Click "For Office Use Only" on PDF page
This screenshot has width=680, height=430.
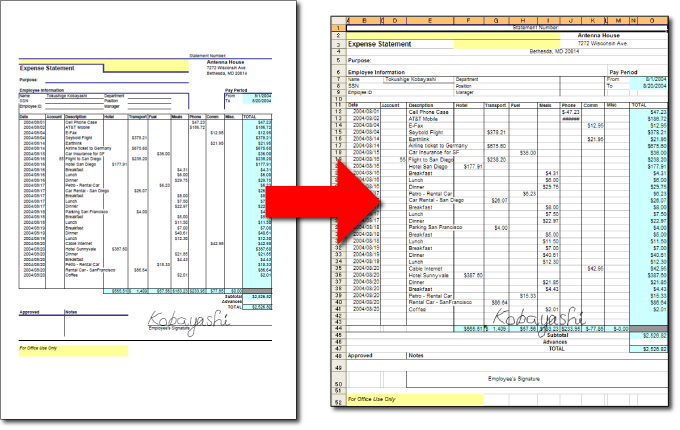pyautogui.click(x=38, y=348)
